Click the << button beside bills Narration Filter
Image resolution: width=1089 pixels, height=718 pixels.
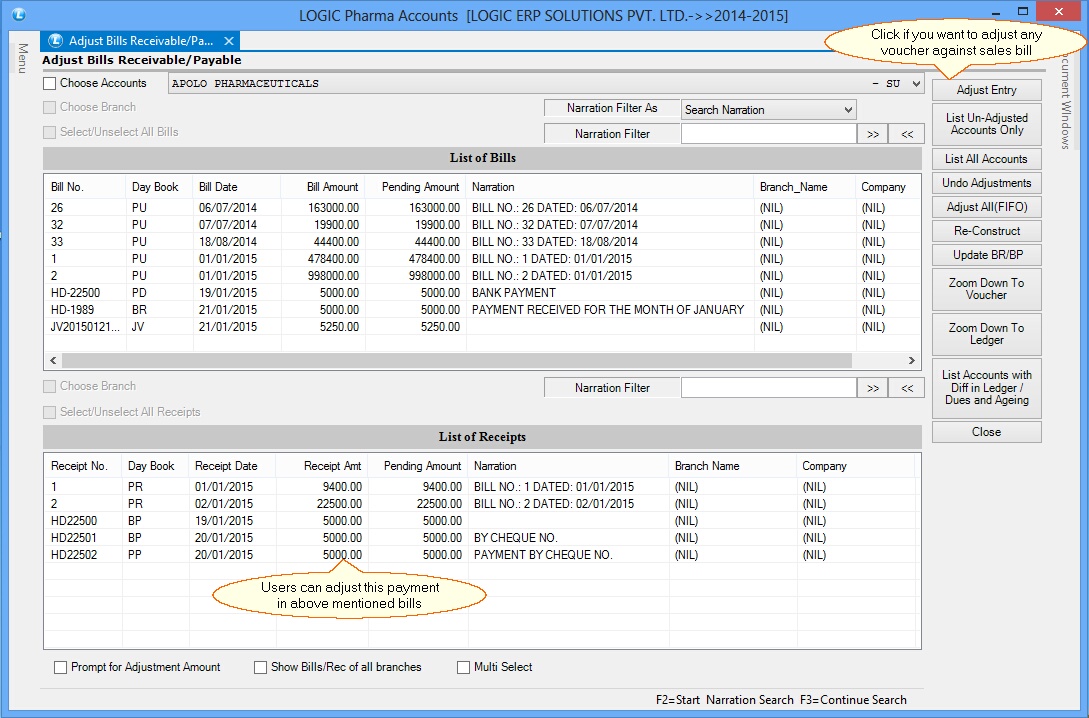[907, 134]
